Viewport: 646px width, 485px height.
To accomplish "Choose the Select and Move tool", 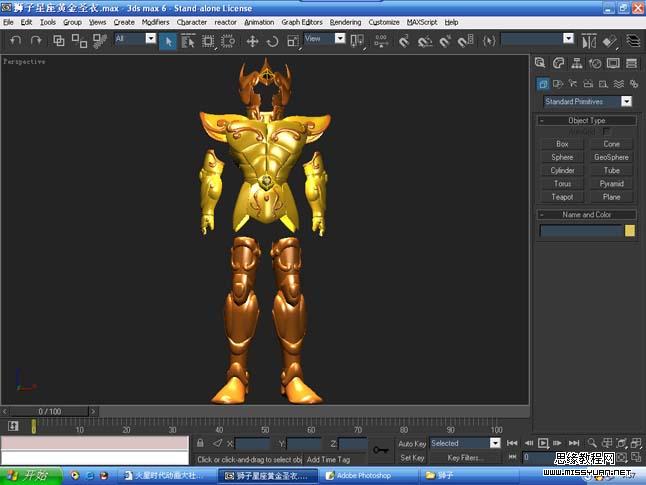I will tap(252, 41).
